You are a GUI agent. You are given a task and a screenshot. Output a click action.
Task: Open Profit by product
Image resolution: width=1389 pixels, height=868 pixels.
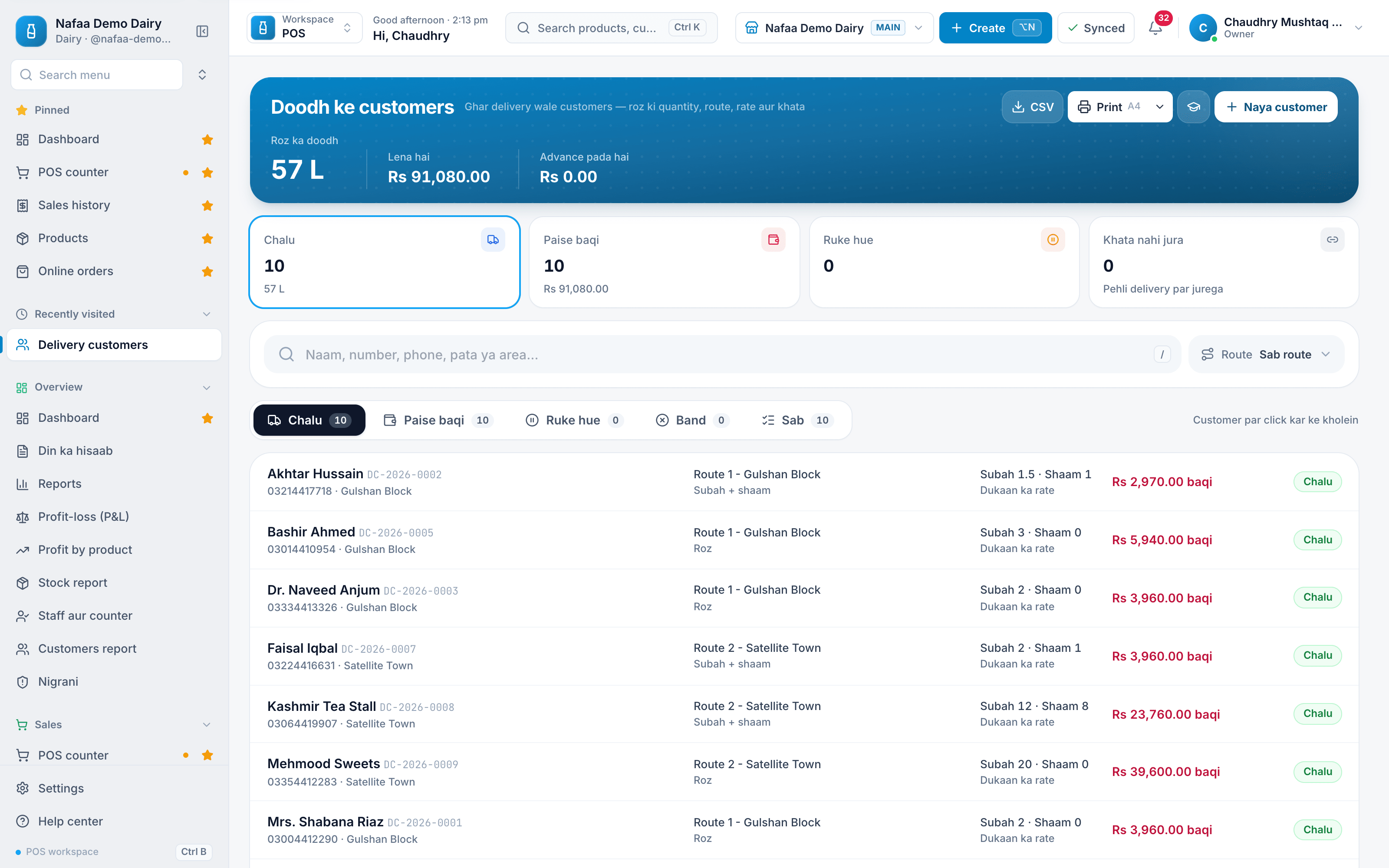pos(114,550)
